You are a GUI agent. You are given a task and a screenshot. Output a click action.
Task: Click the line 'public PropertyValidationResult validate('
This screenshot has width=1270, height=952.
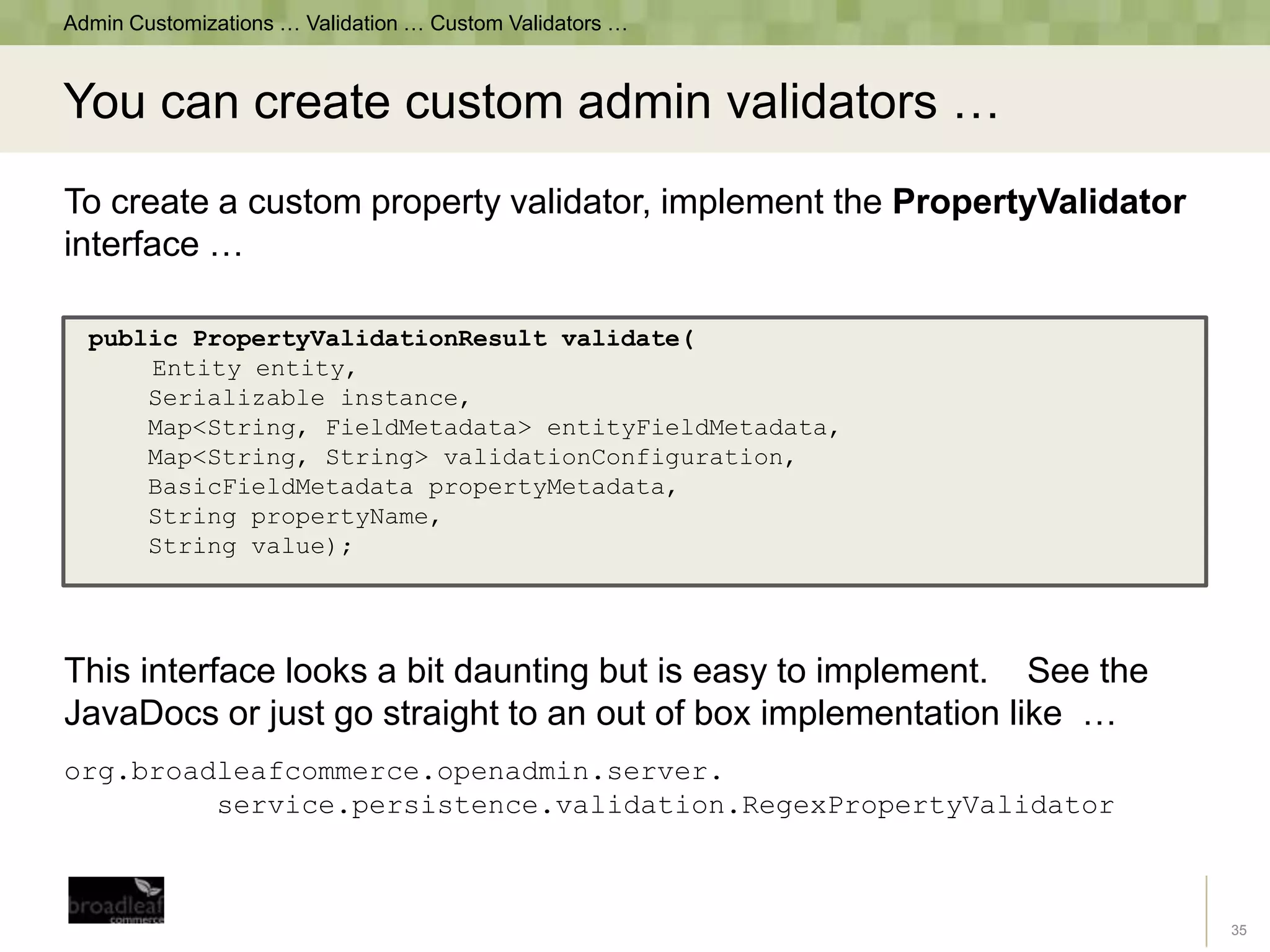tap(391, 340)
